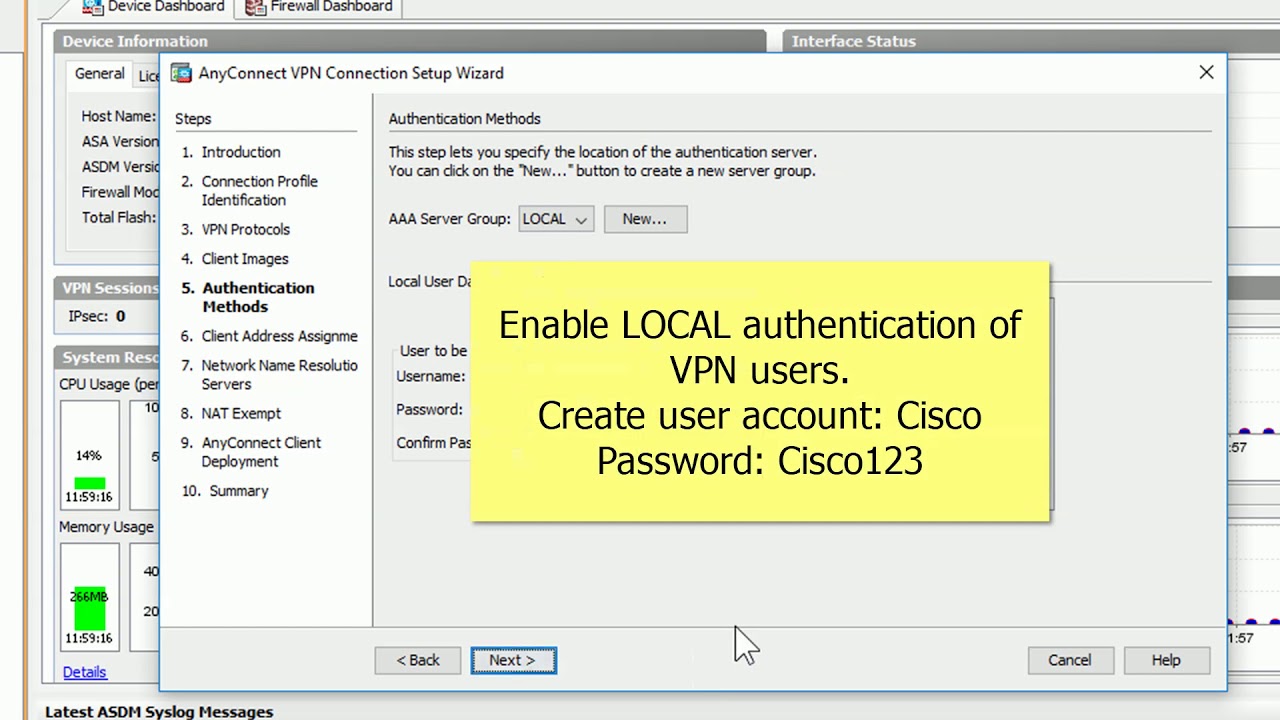Click the Interface Status panel header
This screenshot has width=1280, height=720.
pyautogui.click(x=1030, y=41)
